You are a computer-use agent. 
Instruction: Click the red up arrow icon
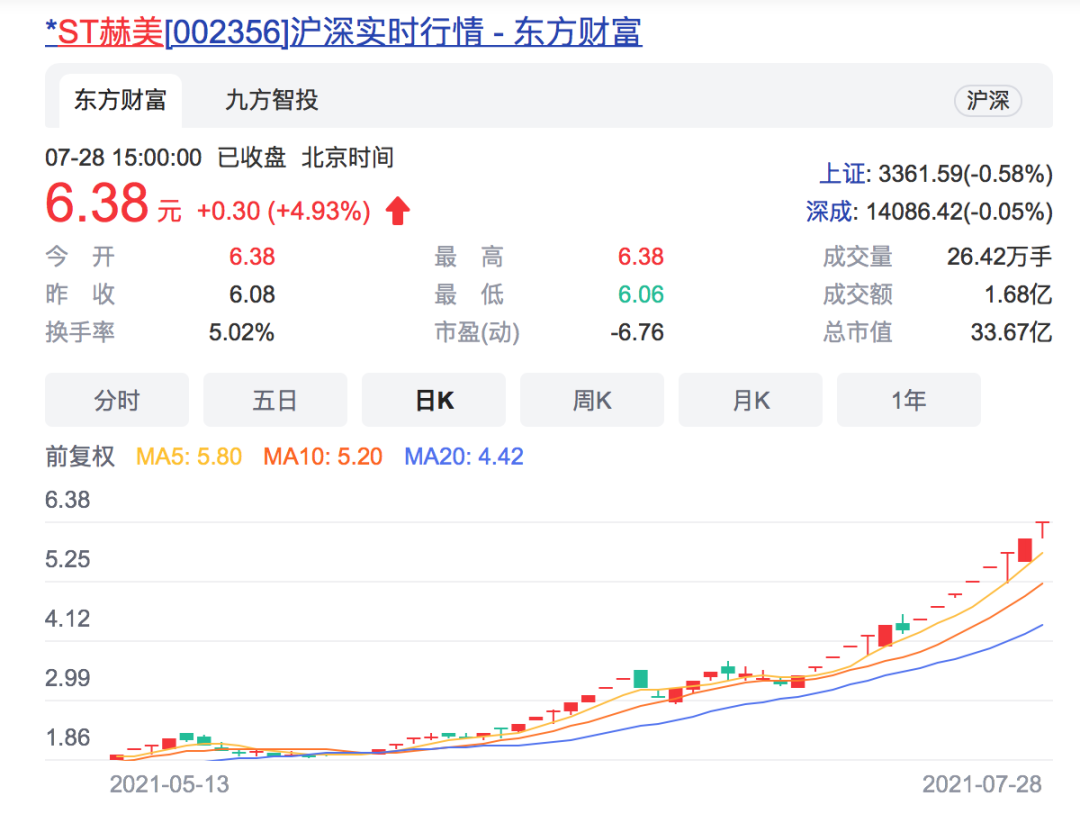[x=398, y=211]
